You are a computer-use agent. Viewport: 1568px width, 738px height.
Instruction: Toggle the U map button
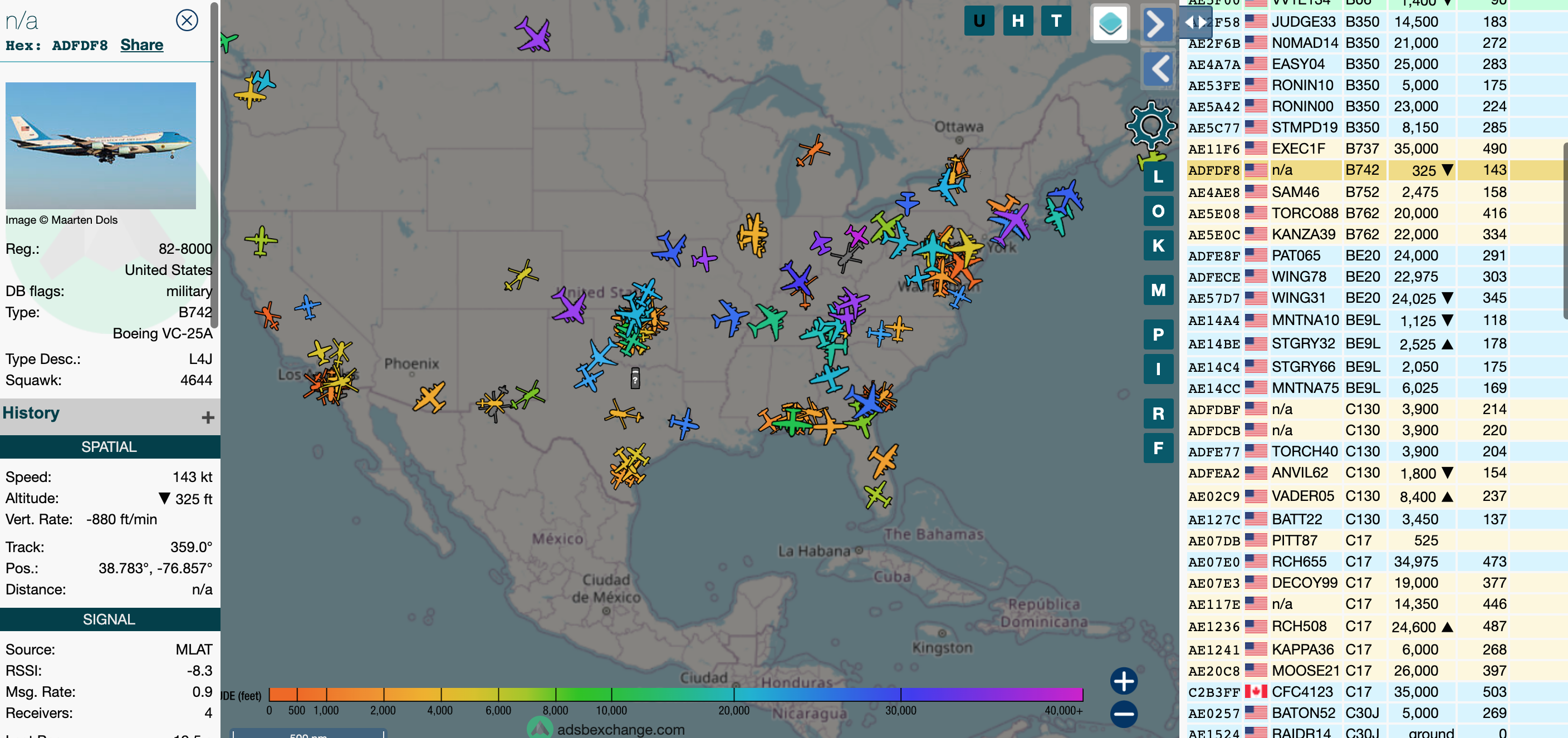pyautogui.click(x=979, y=21)
